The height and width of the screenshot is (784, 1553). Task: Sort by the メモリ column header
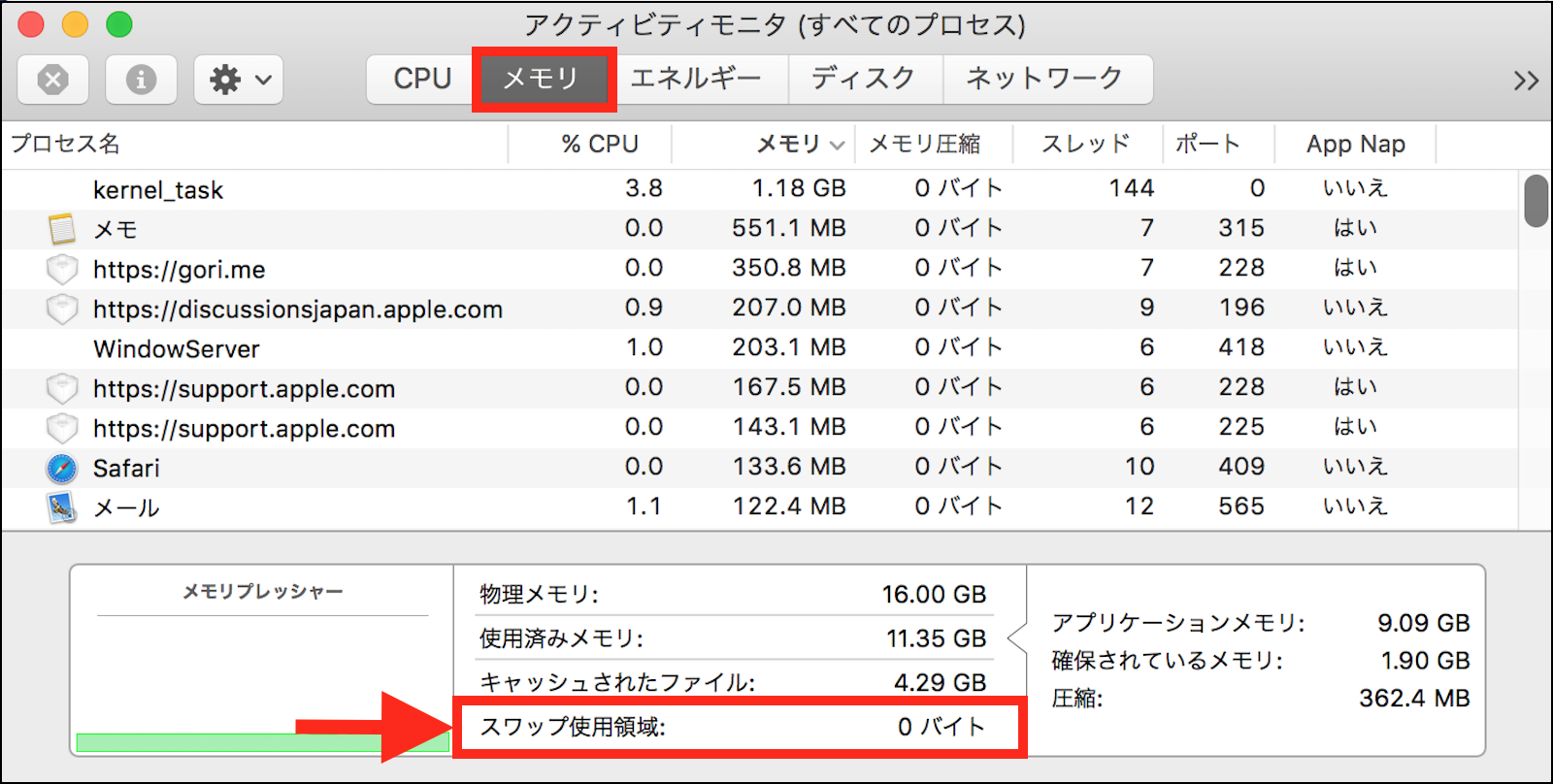788,145
